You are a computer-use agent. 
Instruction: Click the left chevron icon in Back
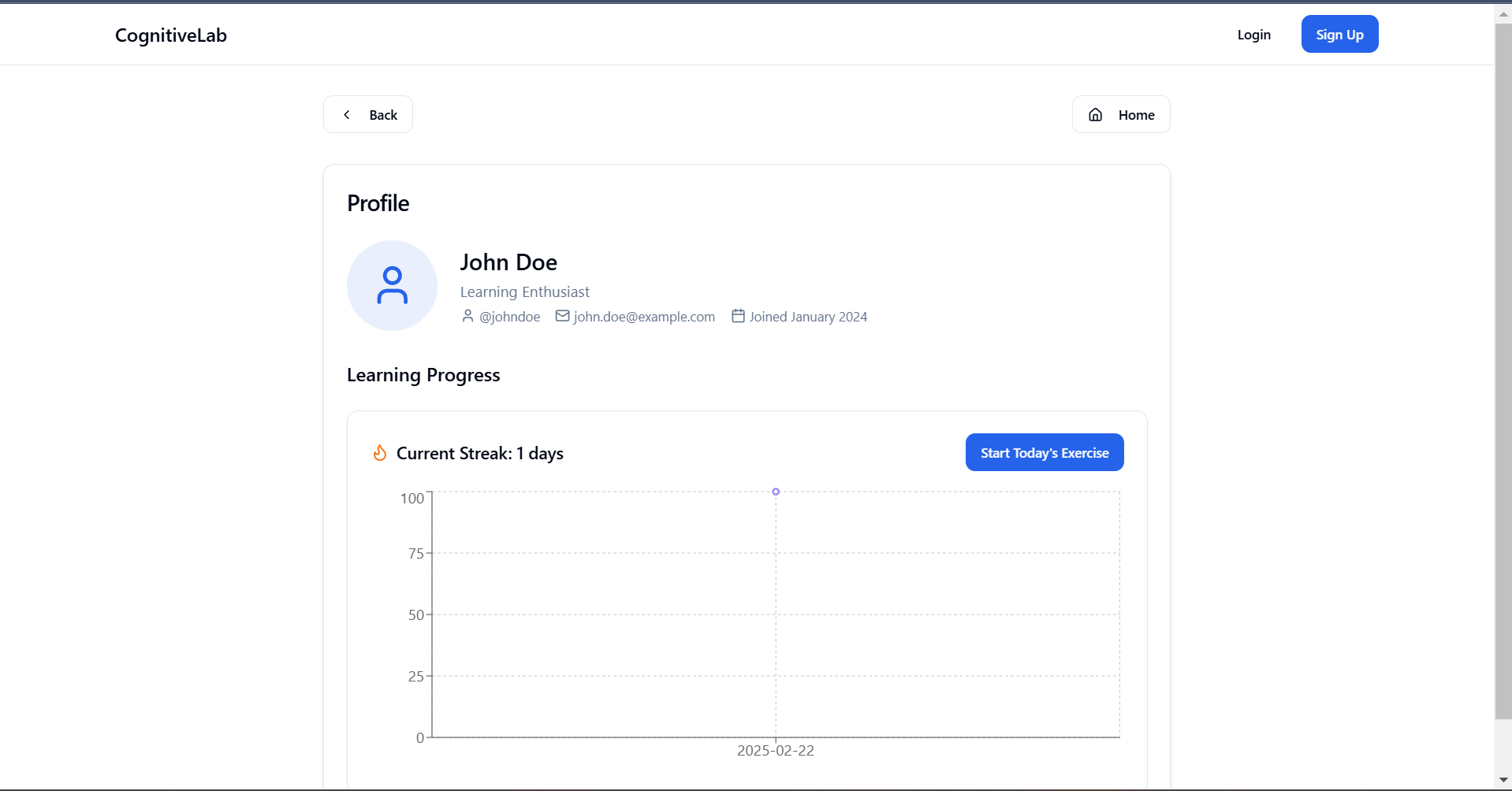[x=347, y=115]
